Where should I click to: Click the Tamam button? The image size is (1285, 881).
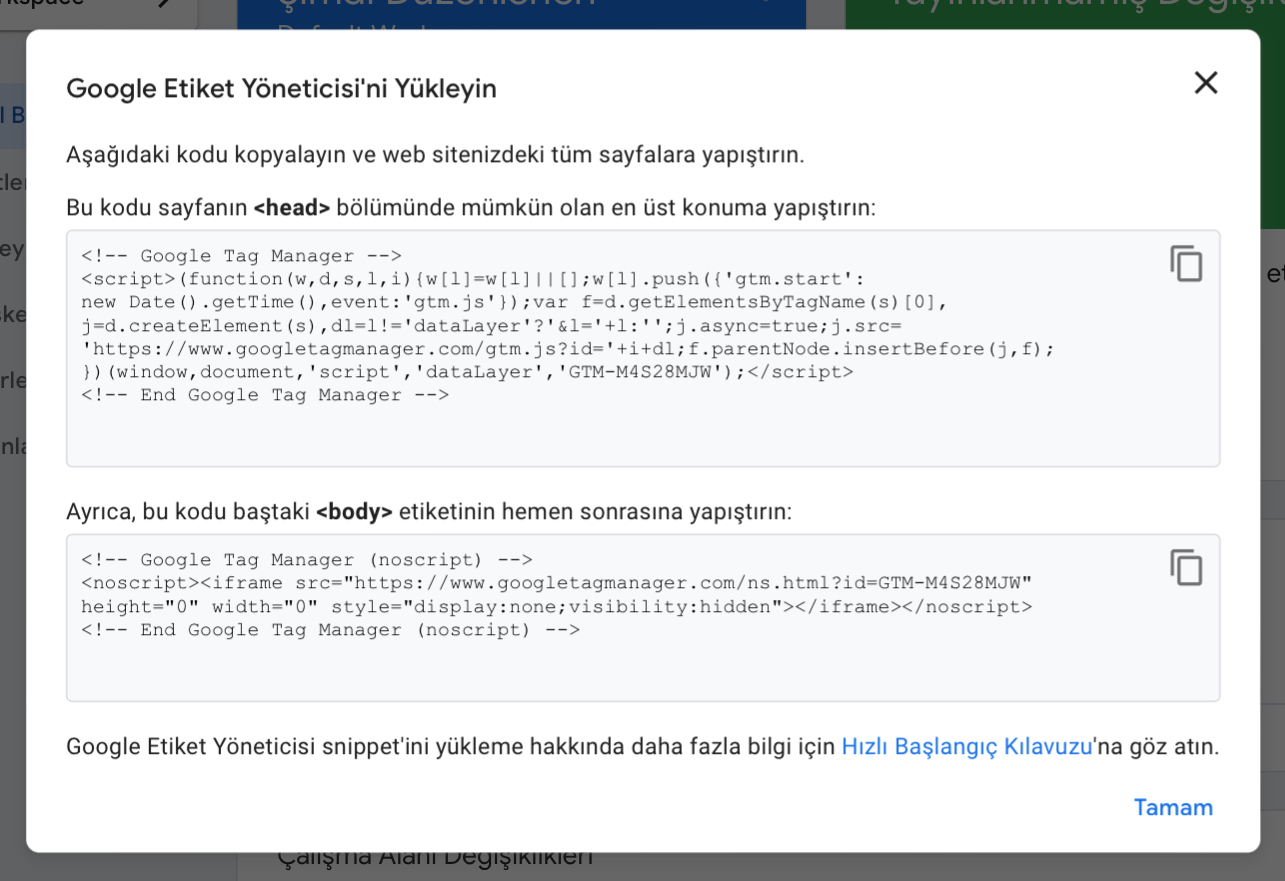[1173, 808]
